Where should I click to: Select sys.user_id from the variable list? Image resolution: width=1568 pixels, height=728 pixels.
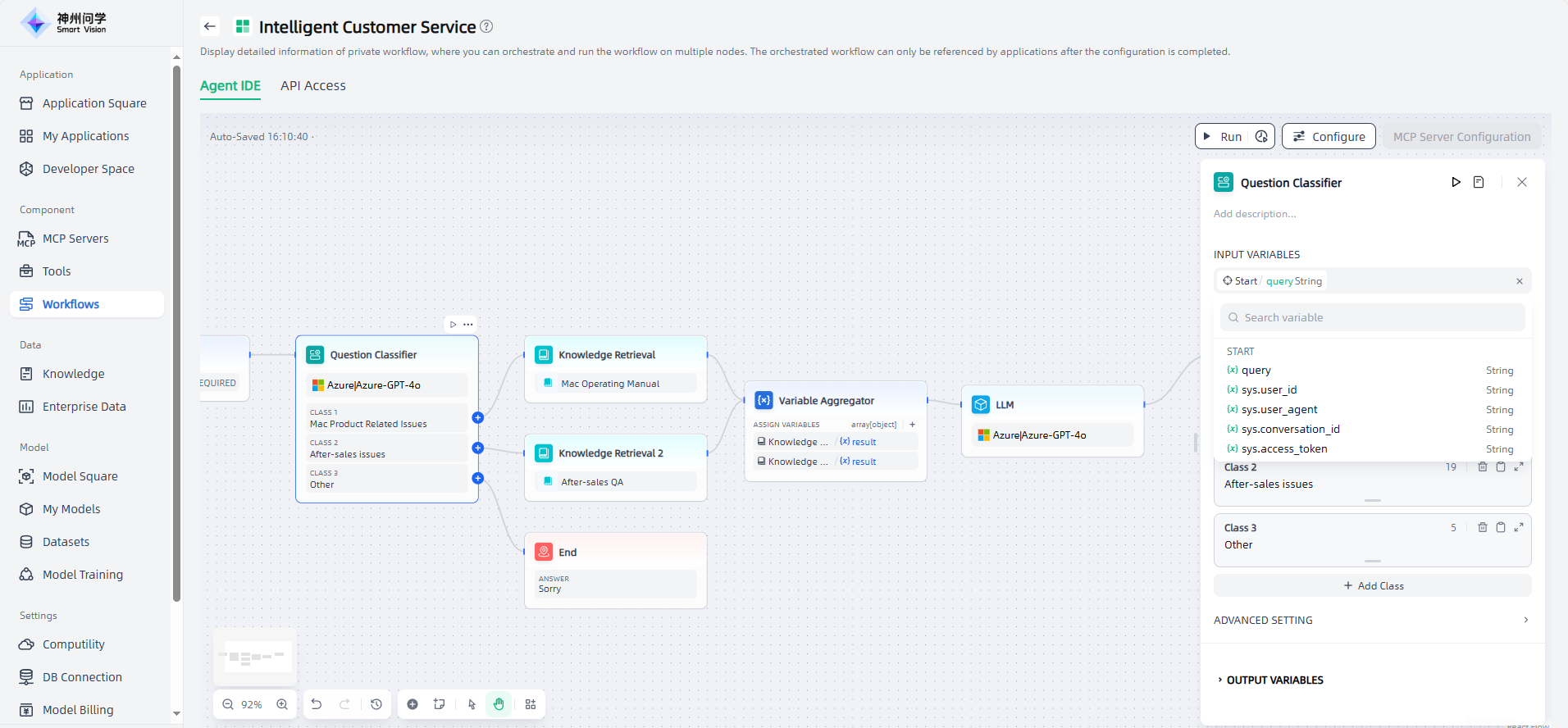(x=1269, y=390)
